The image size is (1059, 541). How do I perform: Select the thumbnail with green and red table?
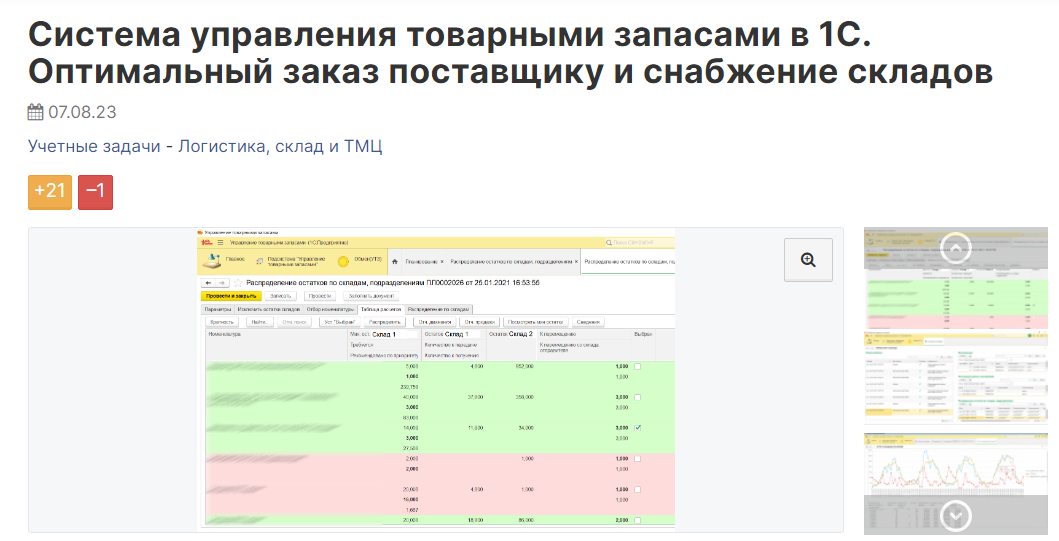coord(956,278)
